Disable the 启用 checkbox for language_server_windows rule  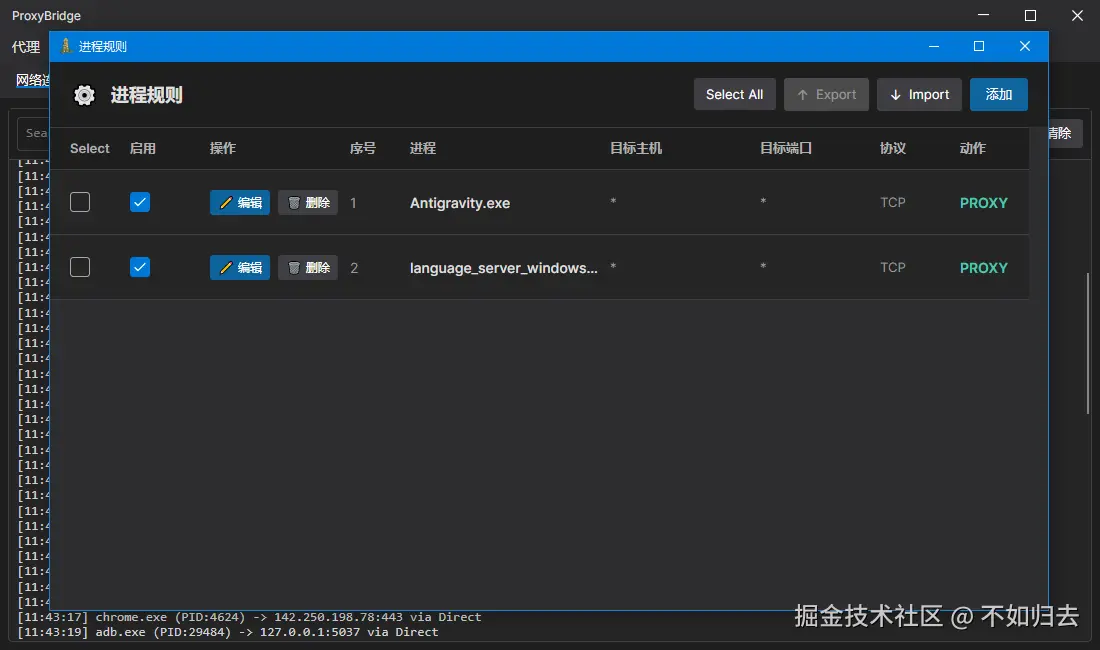coord(140,267)
